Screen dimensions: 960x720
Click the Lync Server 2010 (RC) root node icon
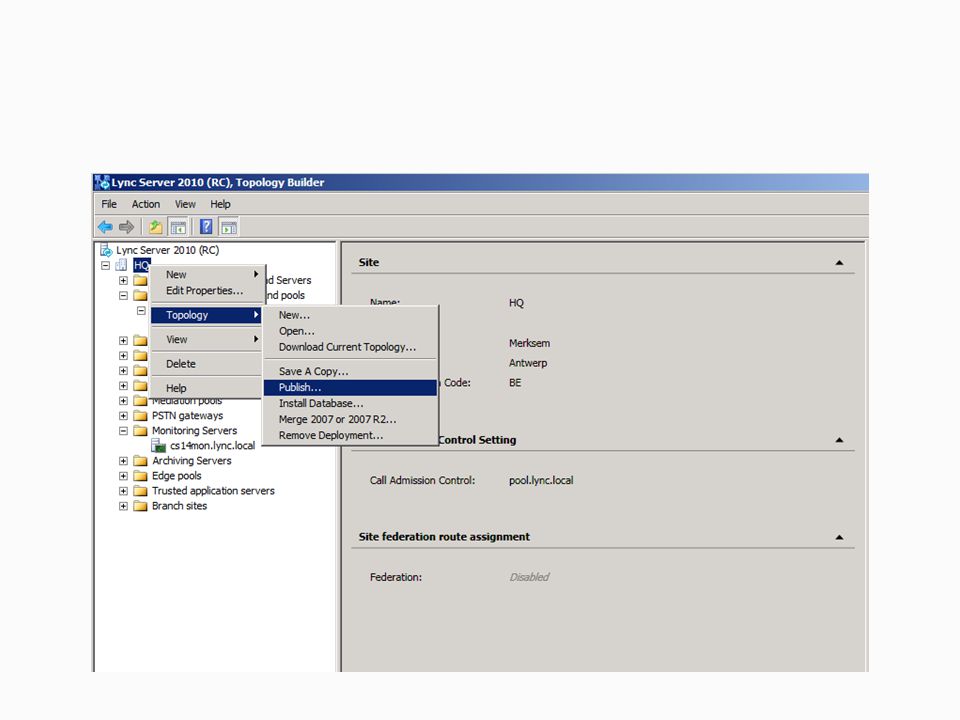pyautogui.click(x=106, y=250)
